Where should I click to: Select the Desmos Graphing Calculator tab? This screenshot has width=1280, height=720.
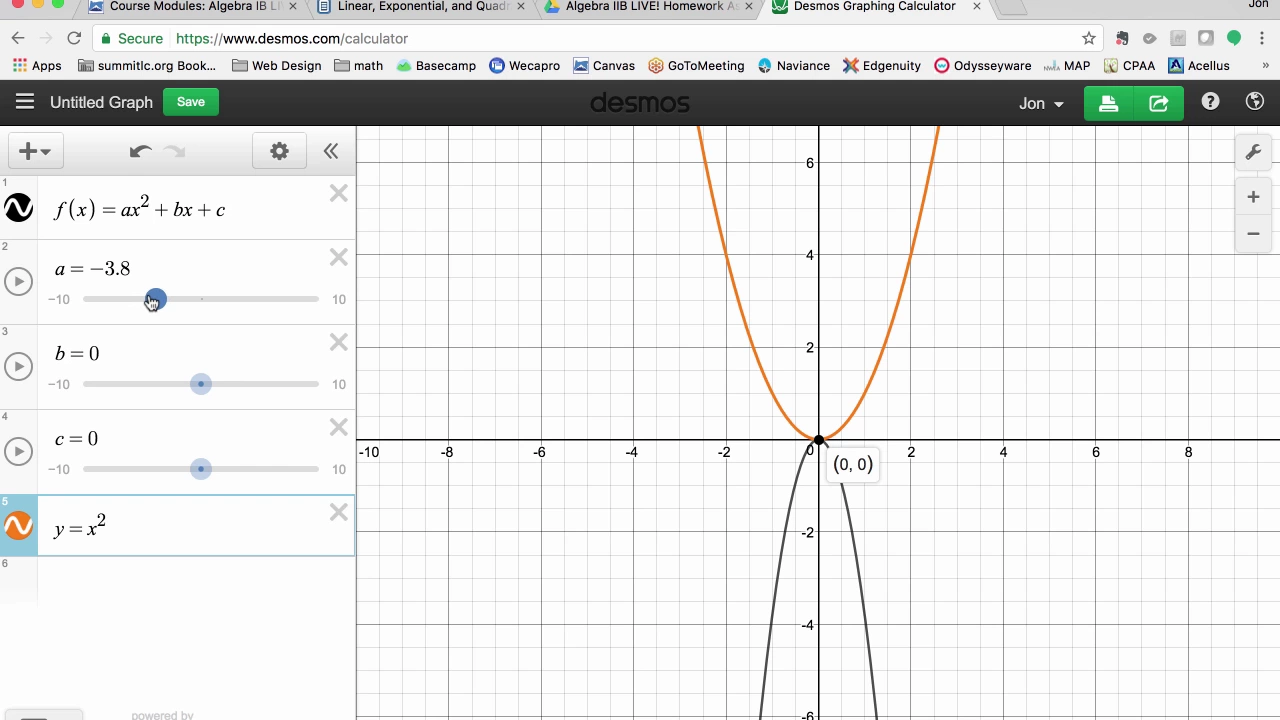pyautogui.click(x=875, y=7)
